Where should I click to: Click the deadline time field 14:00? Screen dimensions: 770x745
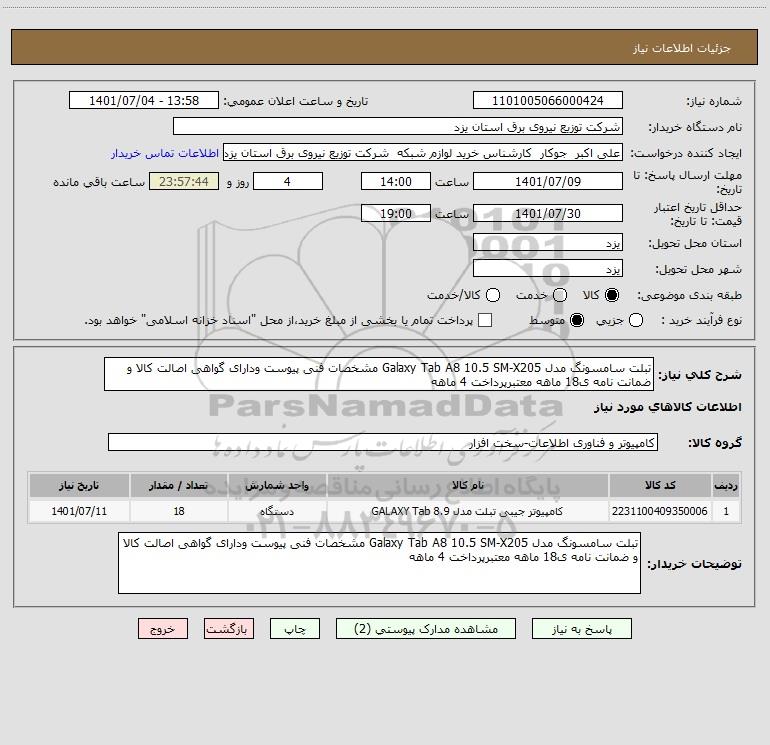(396, 181)
